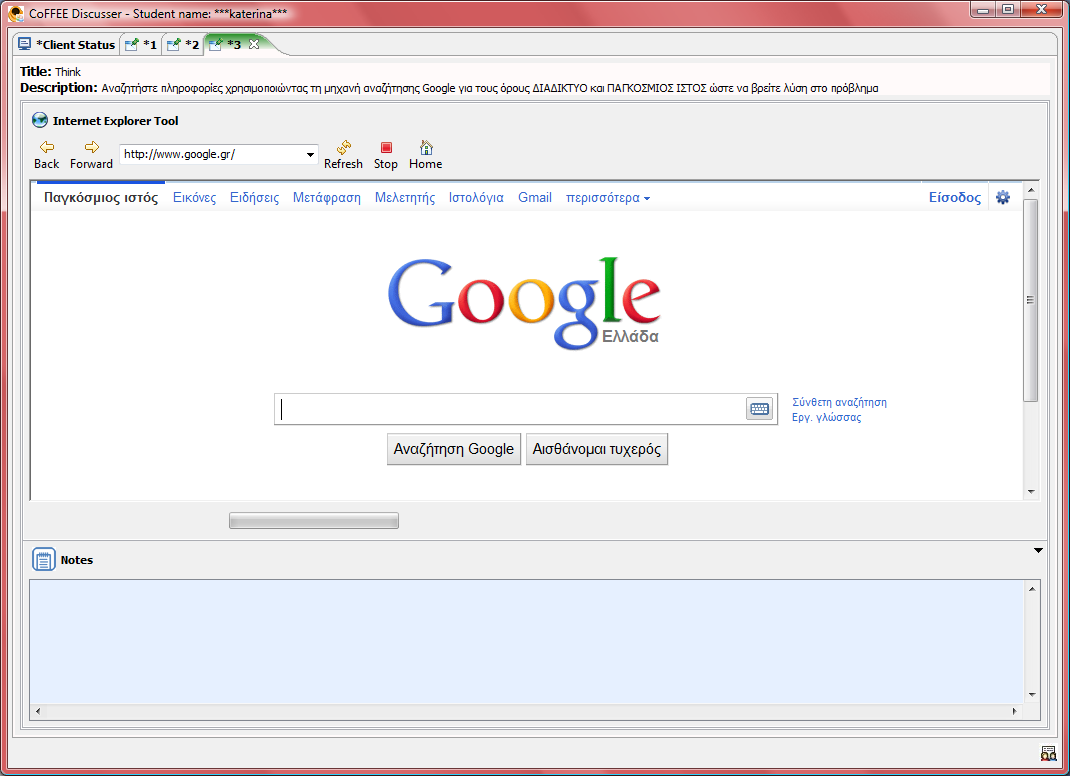Image resolution: width=1070 pixels, height=776 pixels.
Task: Click into the Notes text area
Action: point(527,642)
